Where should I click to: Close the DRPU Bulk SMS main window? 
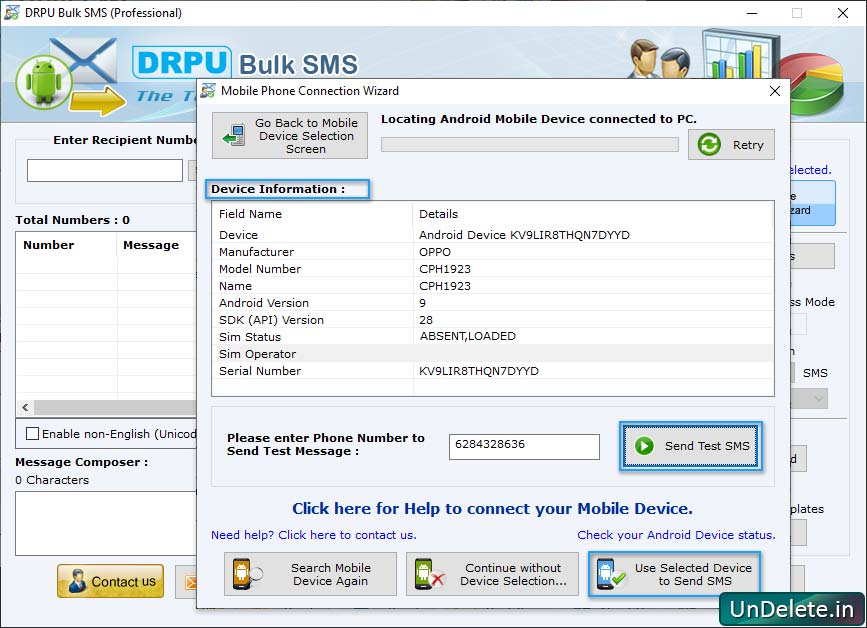[x=843, y=13]
